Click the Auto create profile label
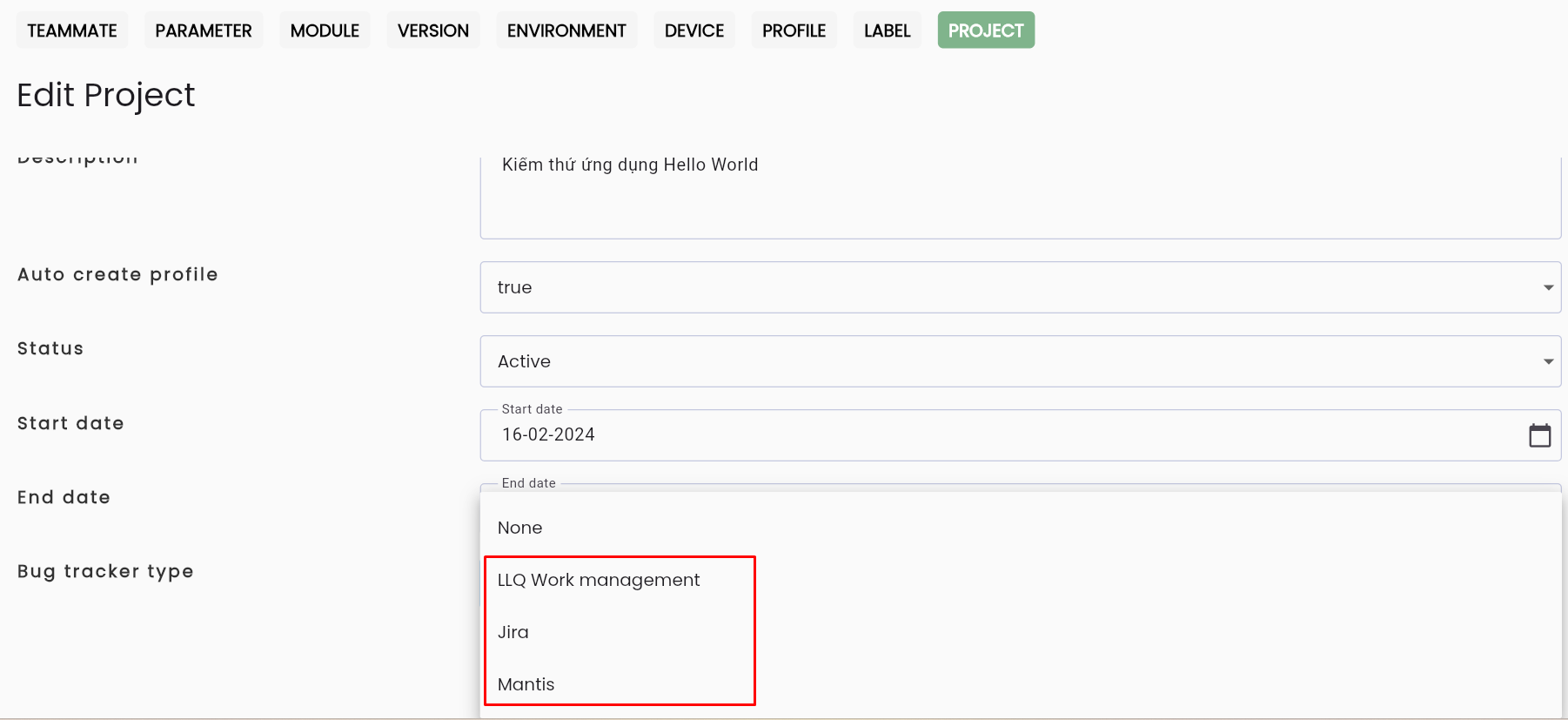This screenshot has height=720, width=1568. coord(117,274)
